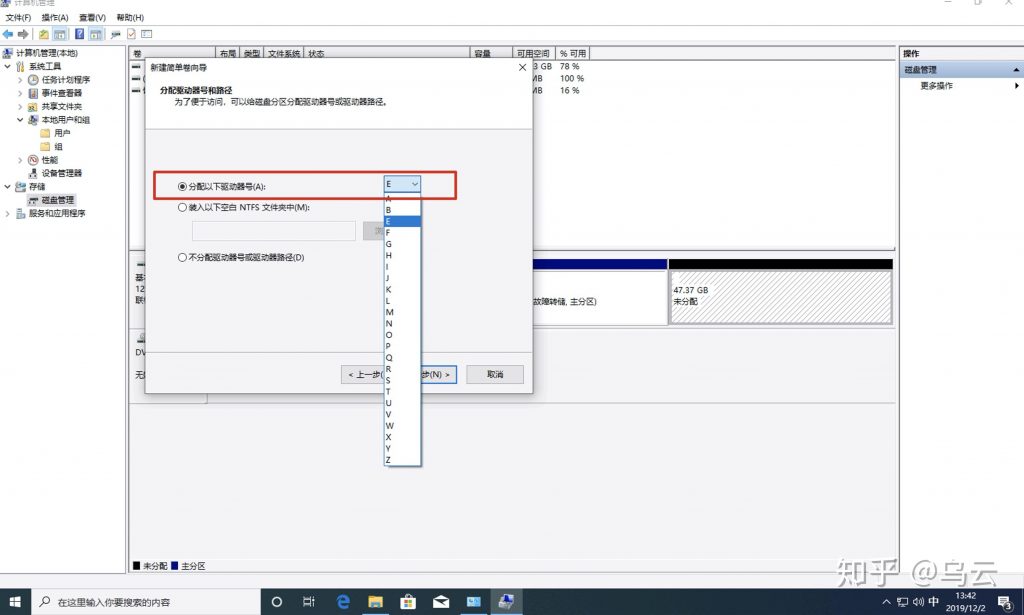Expand the 事件查看器 tree node
The height and width of the screenshot is (615, 1024).
tap(20, 93)
